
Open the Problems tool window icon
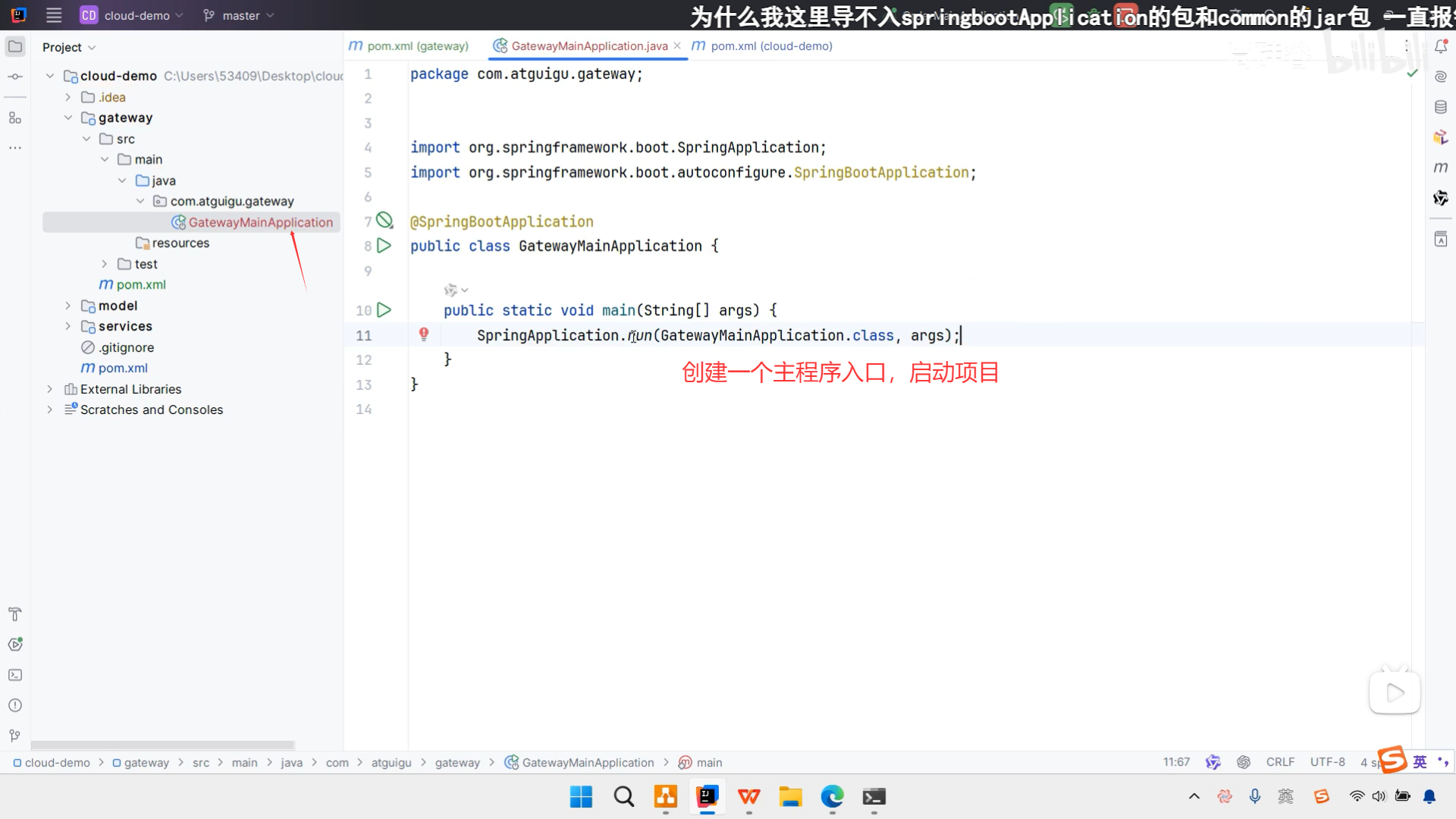pyautogui.click(x=15, y=705)
